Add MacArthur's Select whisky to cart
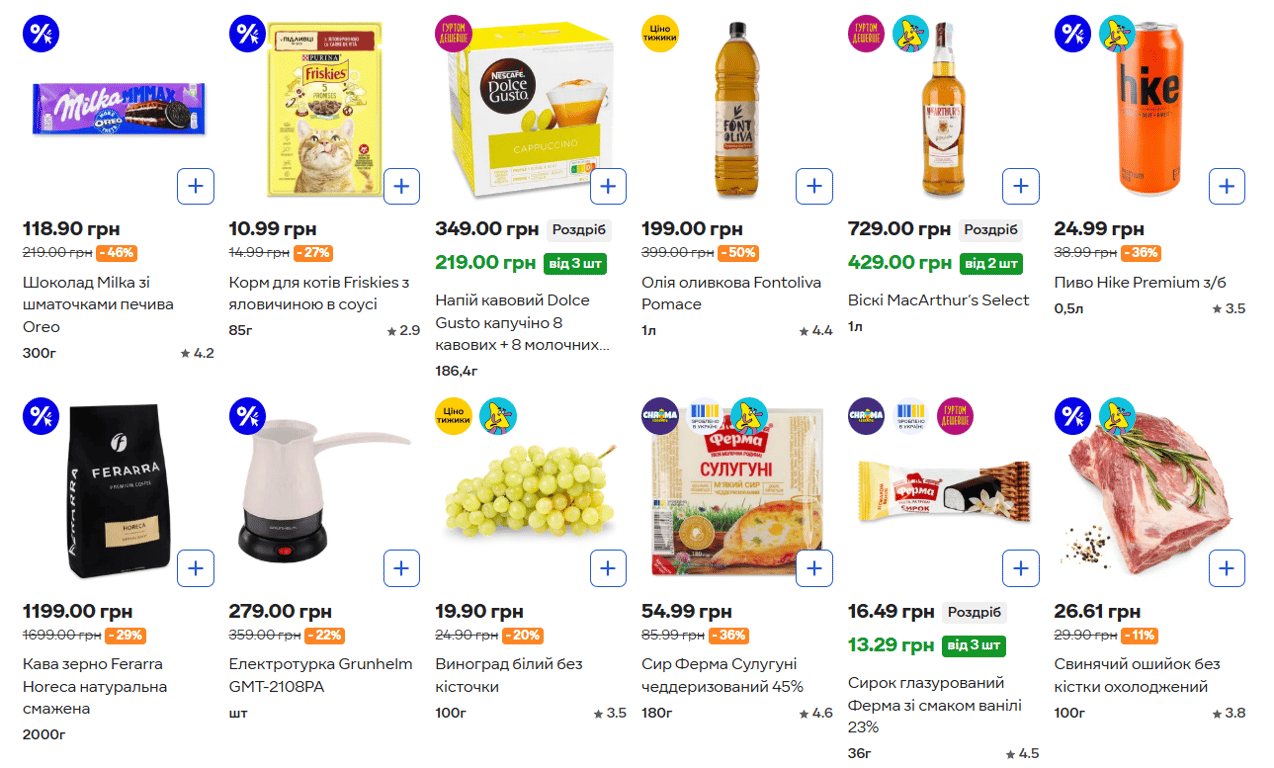Screen dimensions: 1274x768 point(1020,186)
